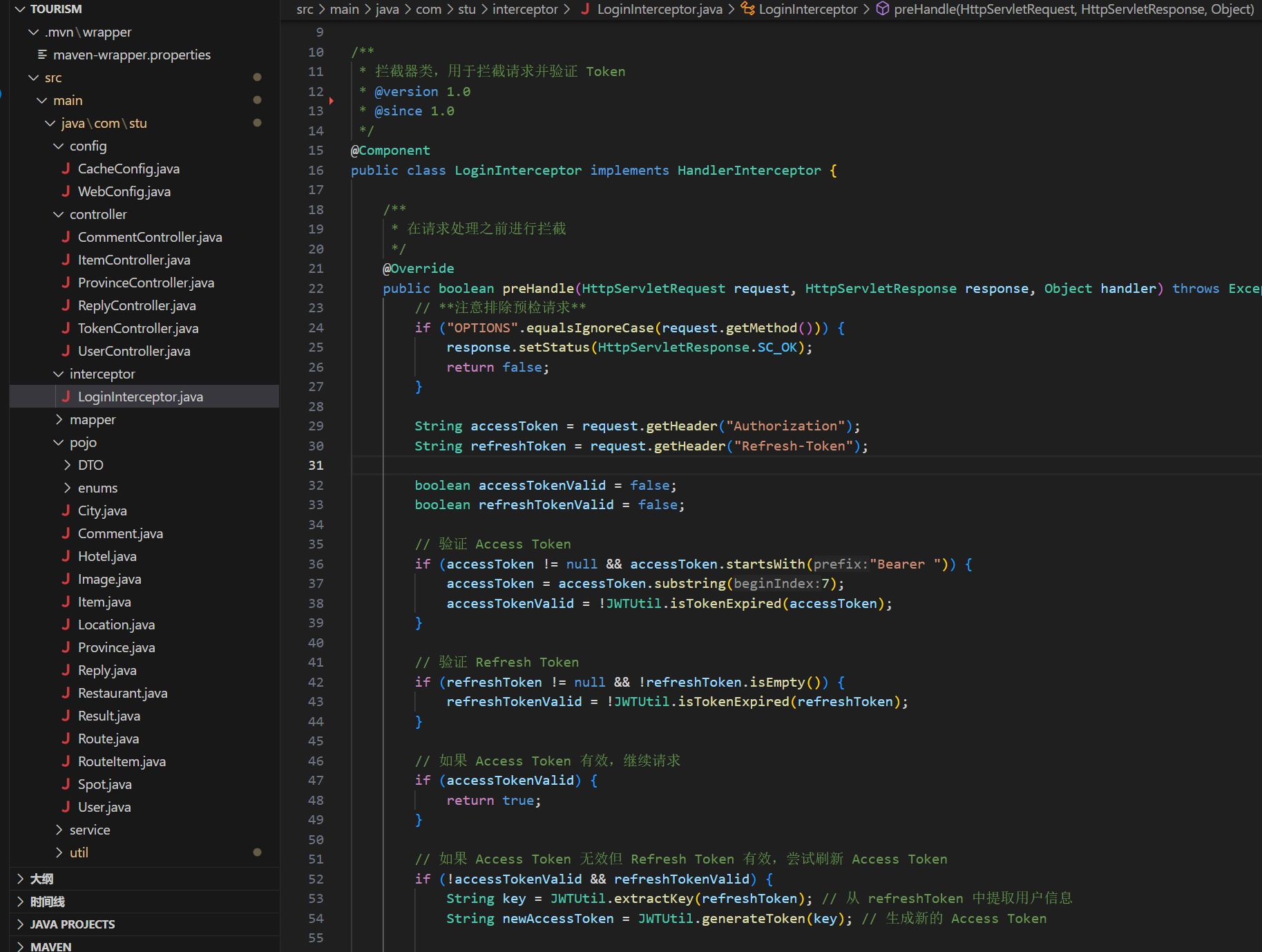Click the red marker beside line 12
Screen dimensions: 1262x952
[332, 101]
